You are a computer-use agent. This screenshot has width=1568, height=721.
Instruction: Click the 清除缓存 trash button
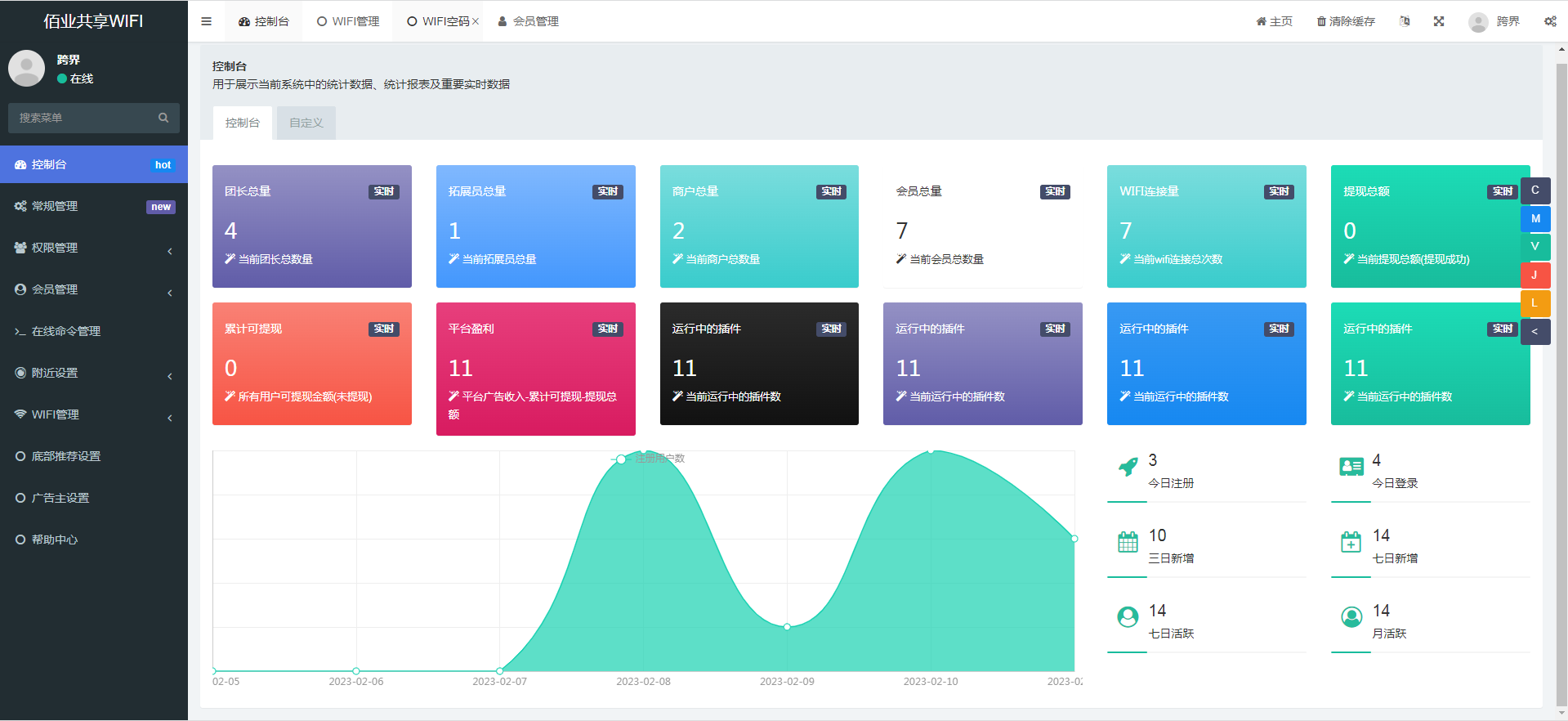coord(1346,21)
